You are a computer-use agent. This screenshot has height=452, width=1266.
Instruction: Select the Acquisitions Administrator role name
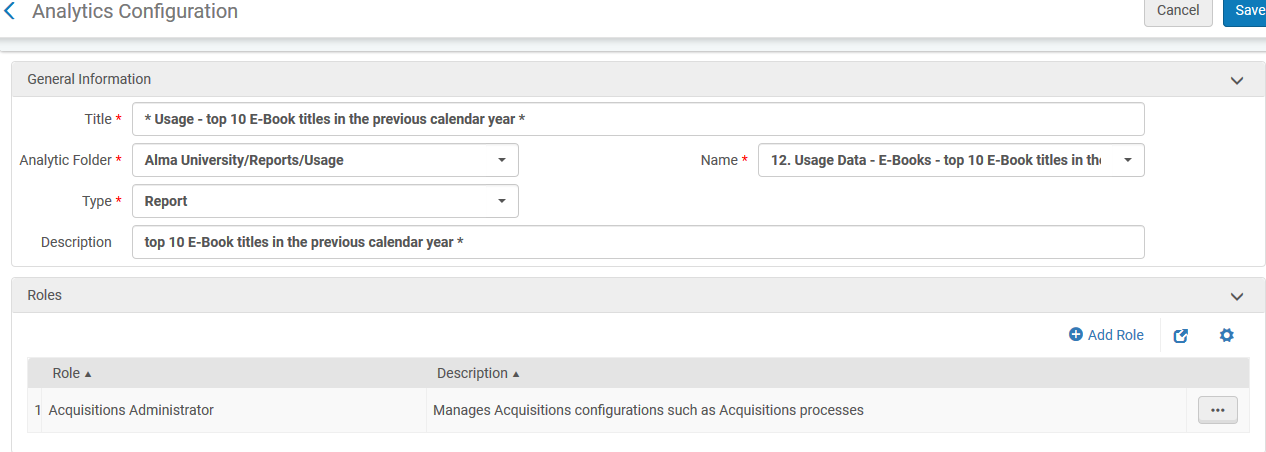[x=131, y=410]
